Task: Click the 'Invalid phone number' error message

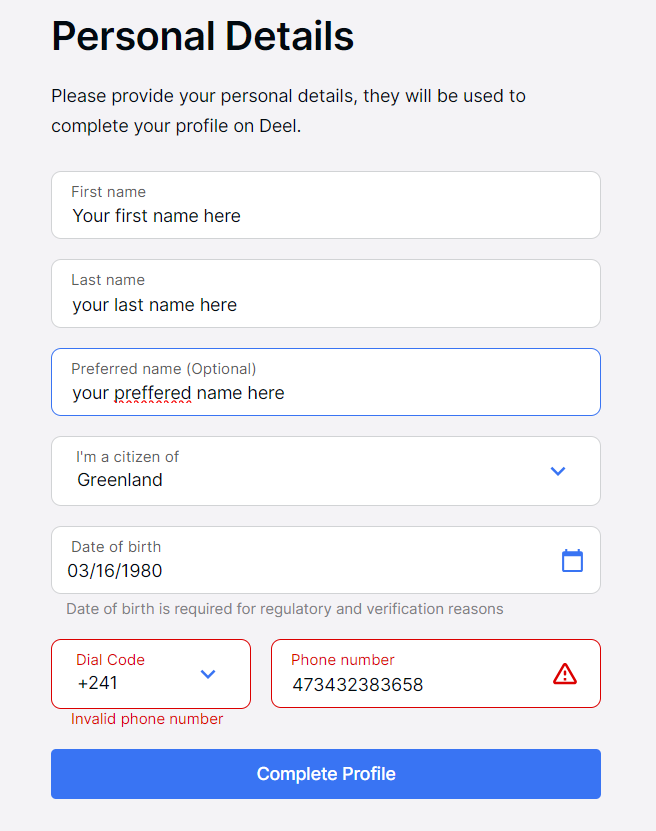Action: (147, 719)
